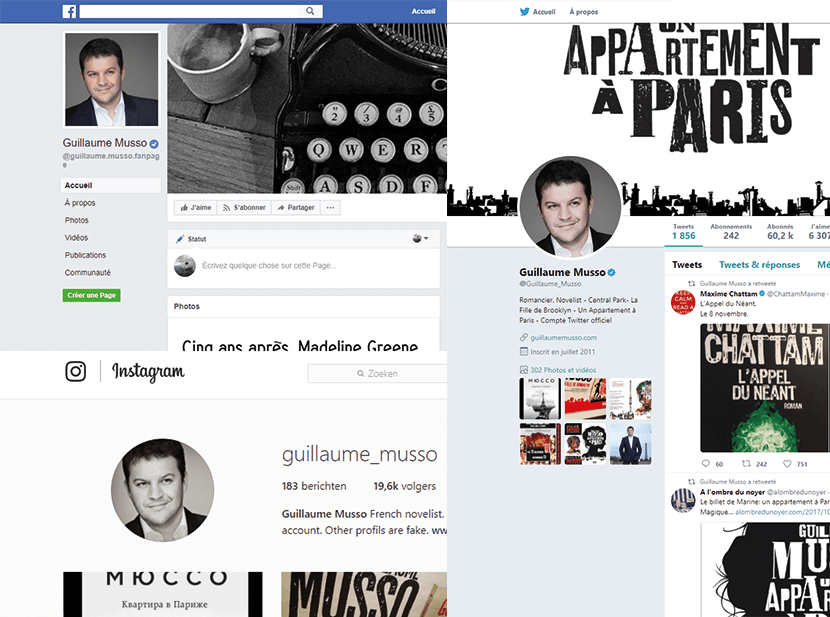Open the globe audience dropdown in Statut box

pyautogui.click(x=421, y=239)
